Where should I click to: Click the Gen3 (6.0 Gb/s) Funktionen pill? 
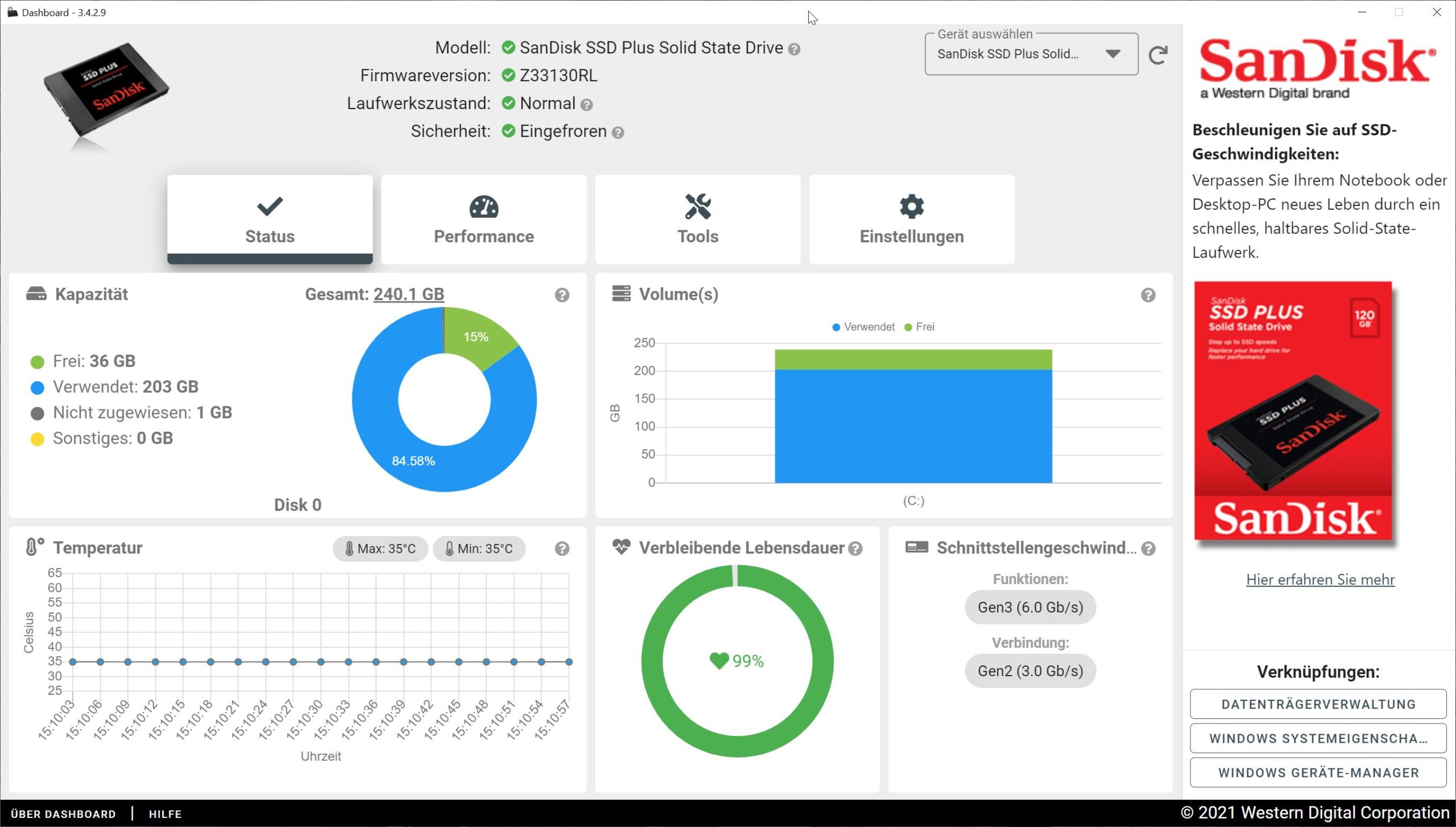pos(1030,607)
